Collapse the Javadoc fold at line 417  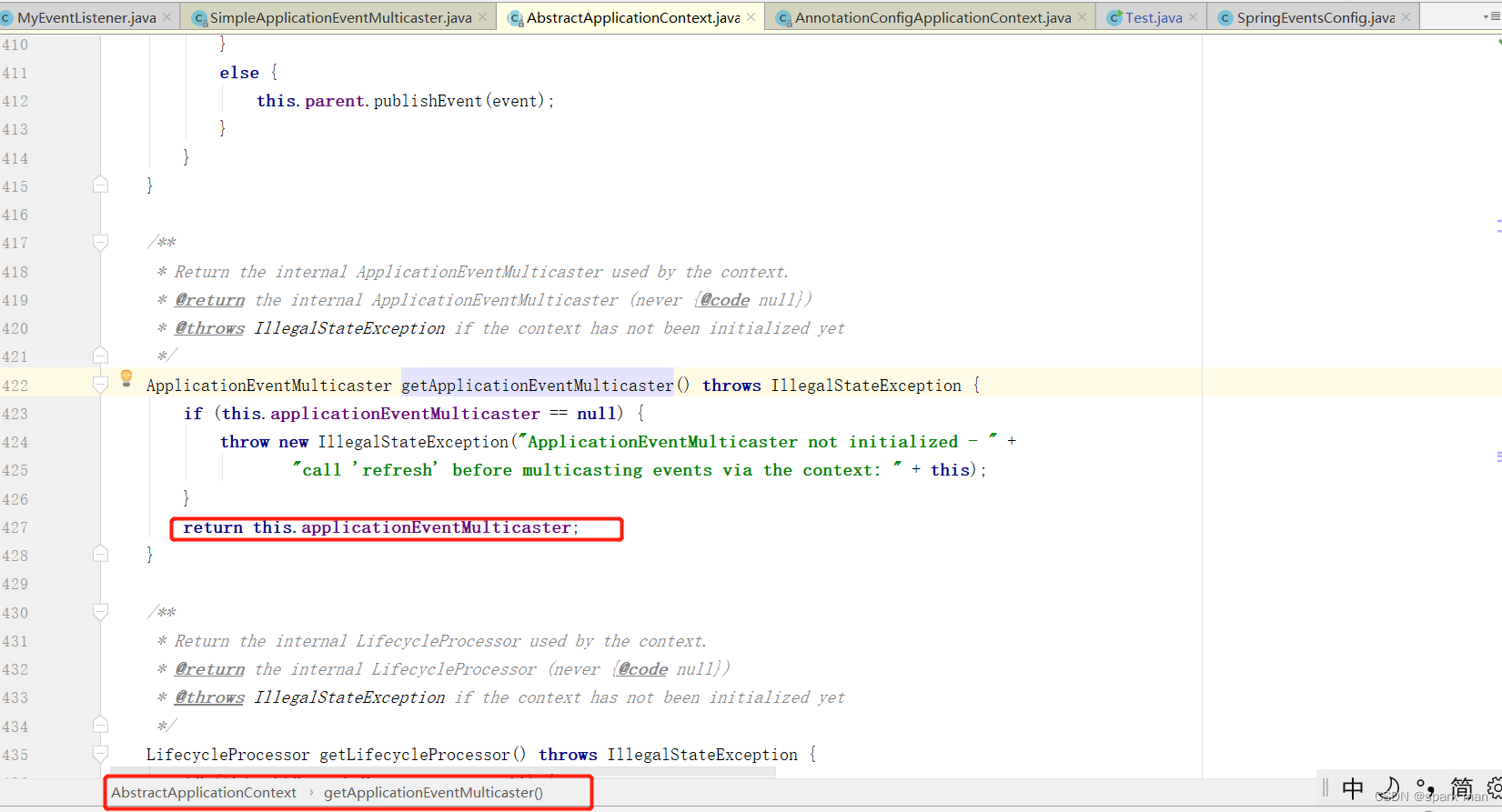pos(100,243)
